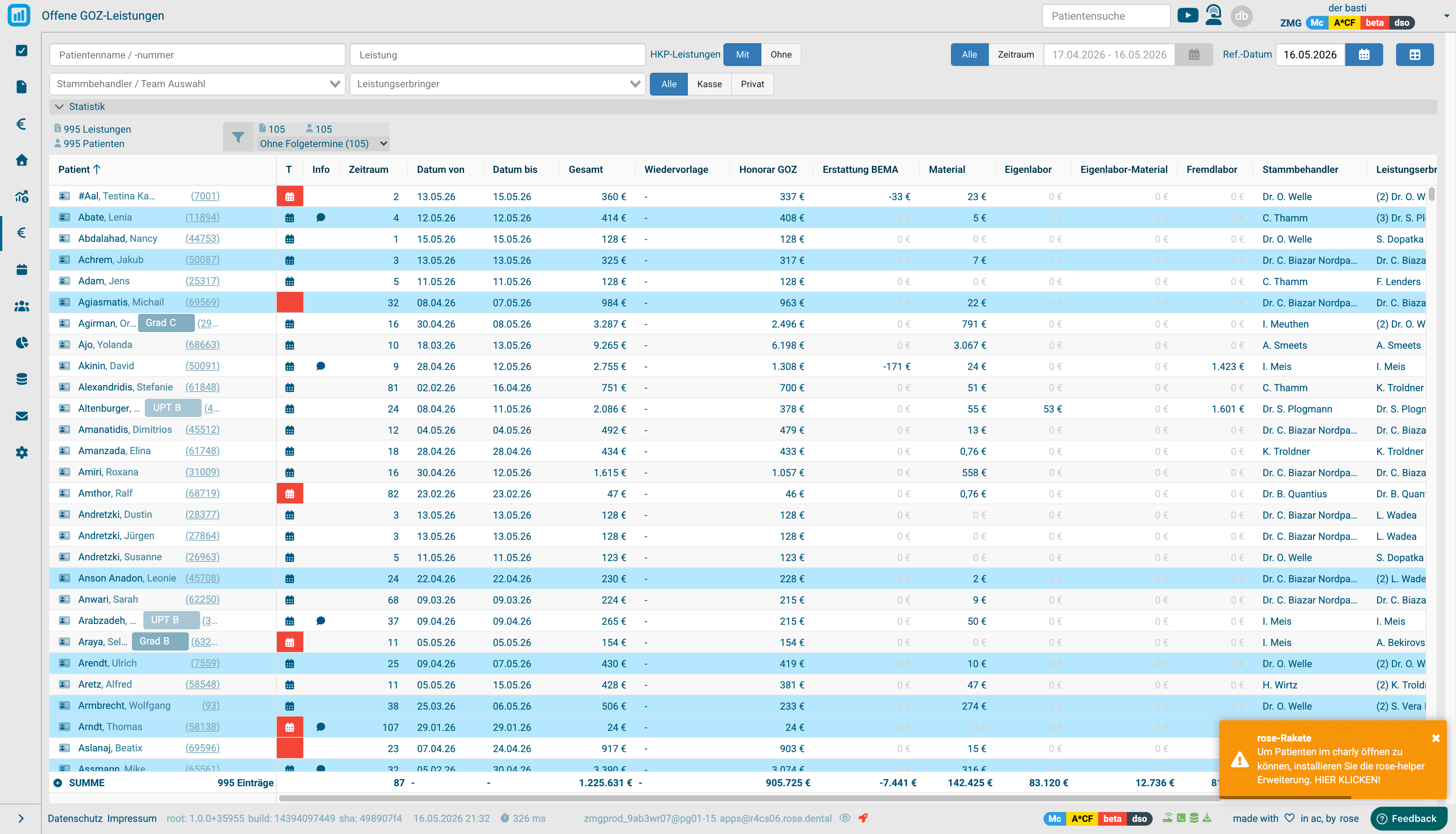Sort by the Zeitraum column header
The image size is (1456, 834).
(x=368, y=169)
